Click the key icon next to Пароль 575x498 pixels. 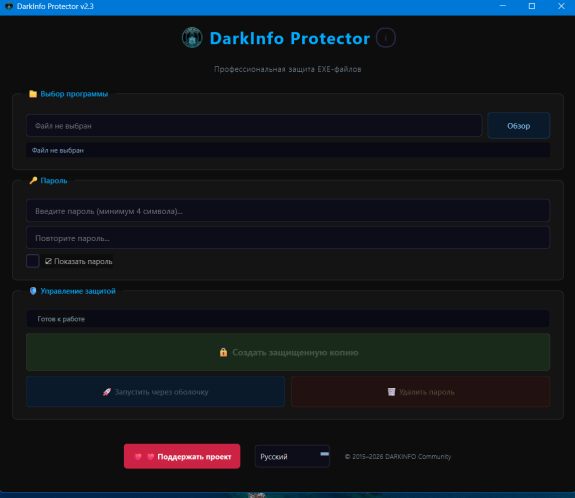(33, 180)
